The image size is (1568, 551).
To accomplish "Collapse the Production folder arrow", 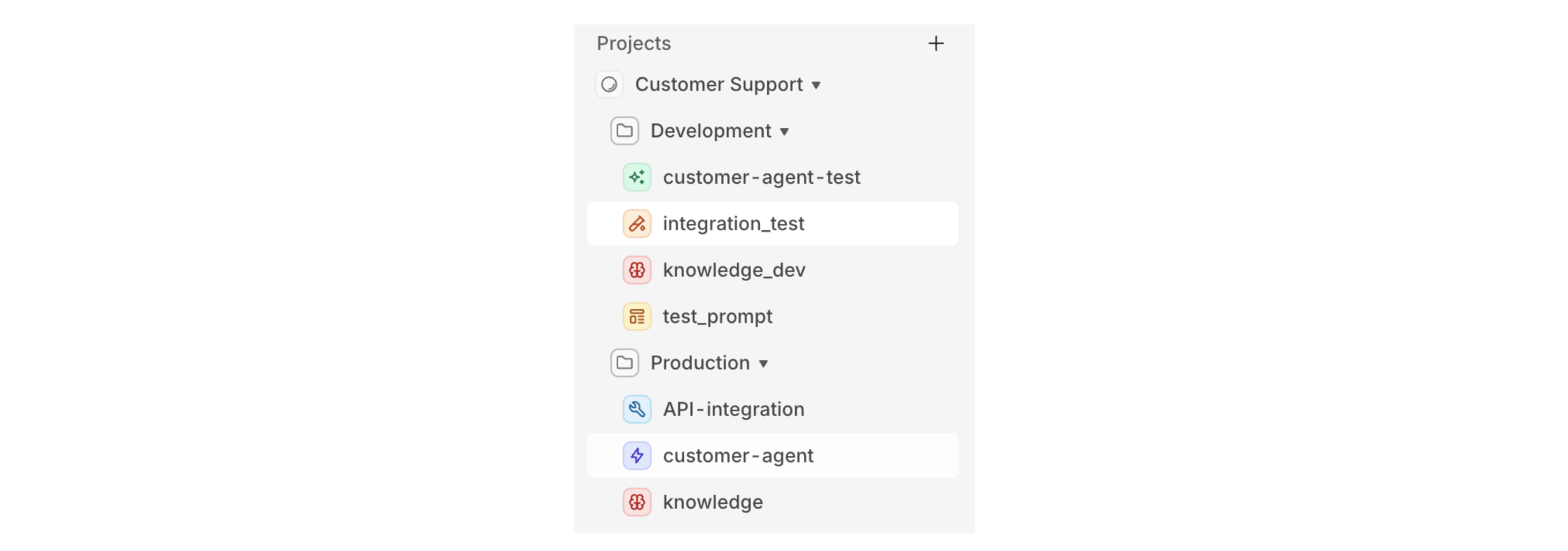I will coord(763,364).
